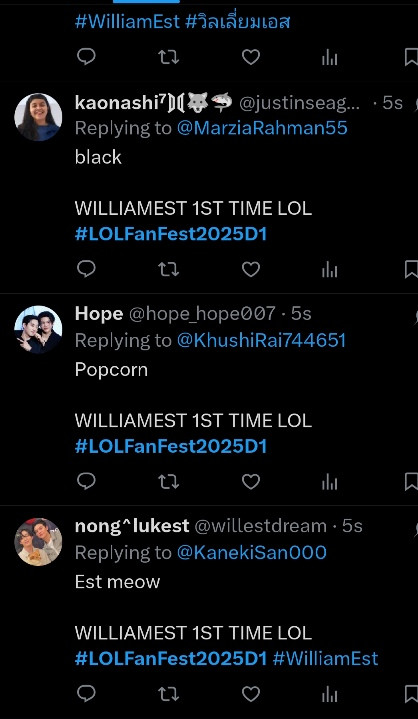Like kaonashi's "black" tweet
This screenshot has height=719, width=418.
pos(251,269)
